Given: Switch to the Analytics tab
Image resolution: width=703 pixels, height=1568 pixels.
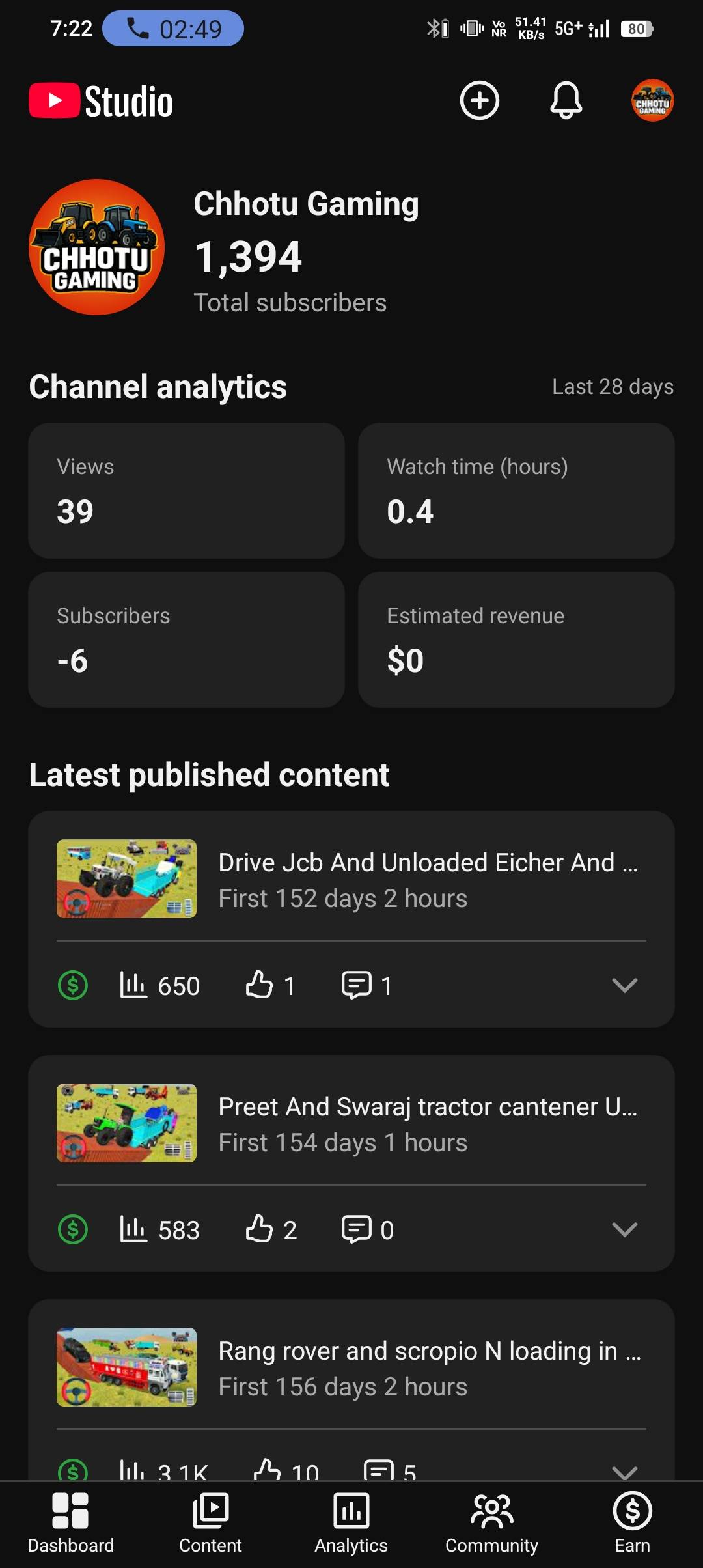Looking at the screenshot, I should 351,1522.
